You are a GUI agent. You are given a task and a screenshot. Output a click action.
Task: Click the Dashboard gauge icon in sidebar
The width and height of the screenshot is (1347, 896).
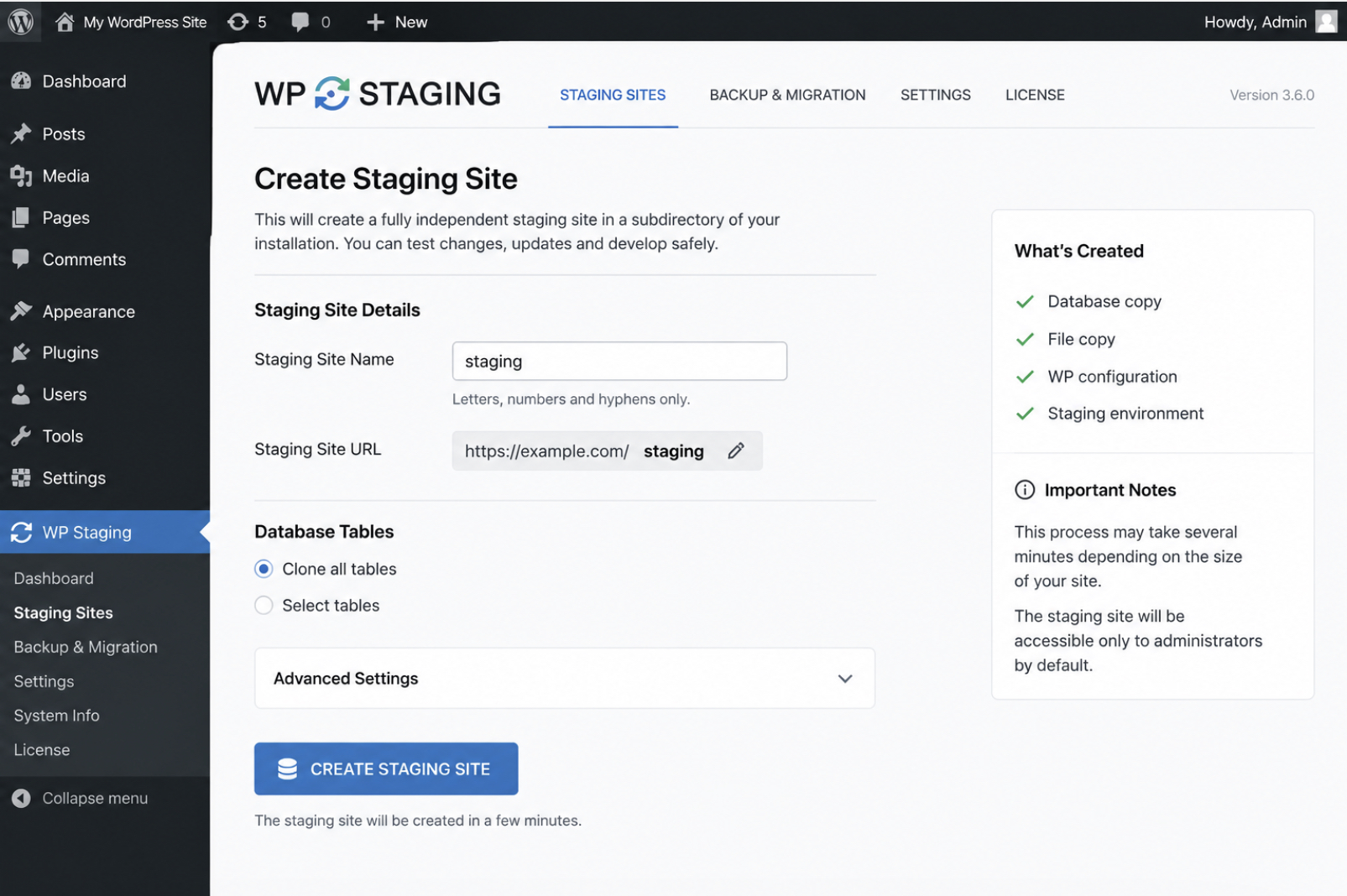click(x=21, y=81)
